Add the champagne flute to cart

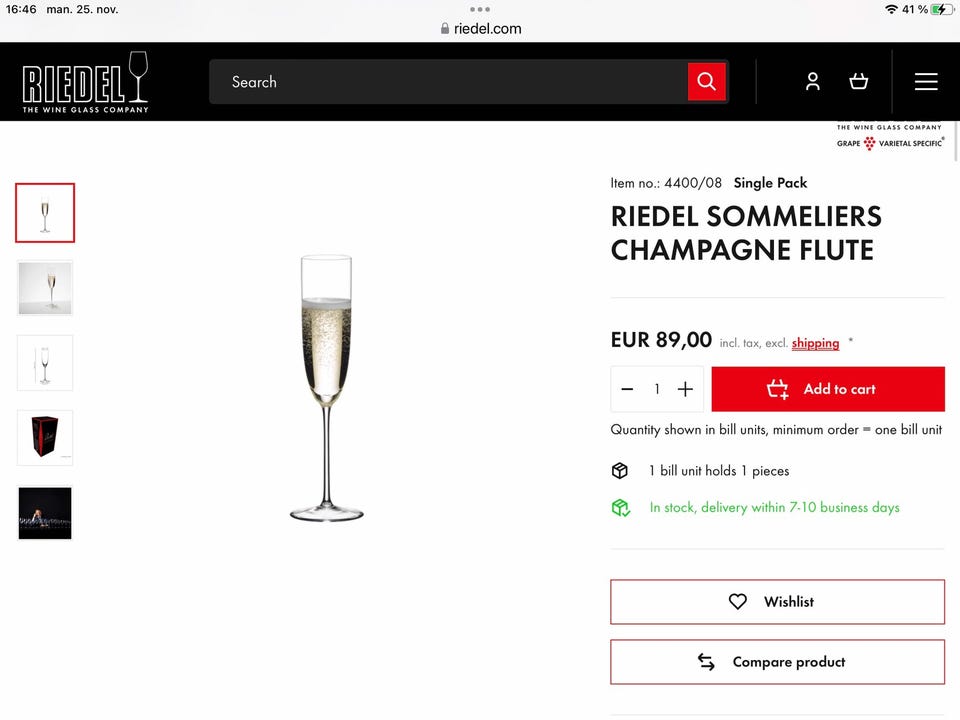828,389
